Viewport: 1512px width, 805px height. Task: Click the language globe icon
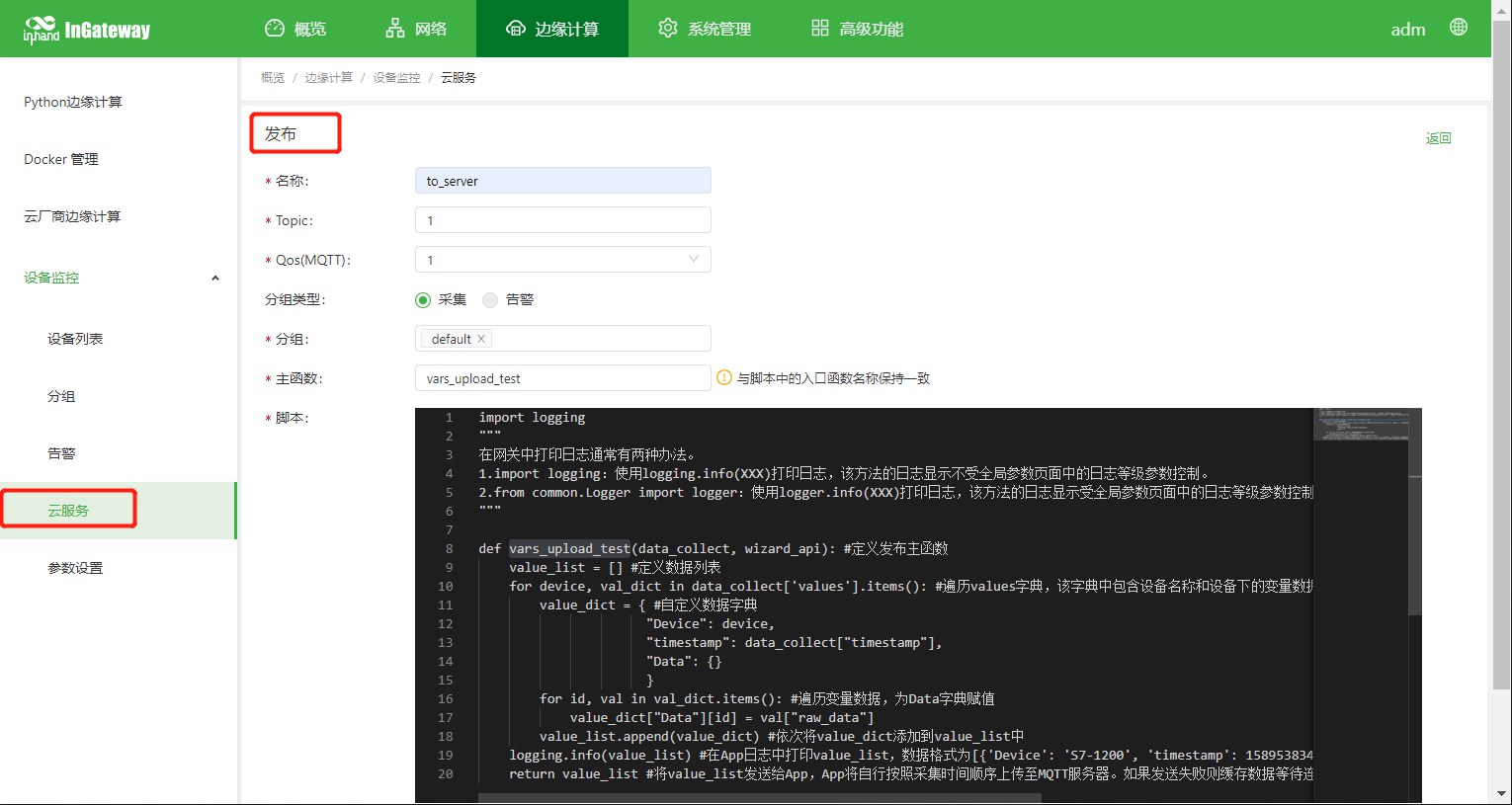pos(1458,28)
